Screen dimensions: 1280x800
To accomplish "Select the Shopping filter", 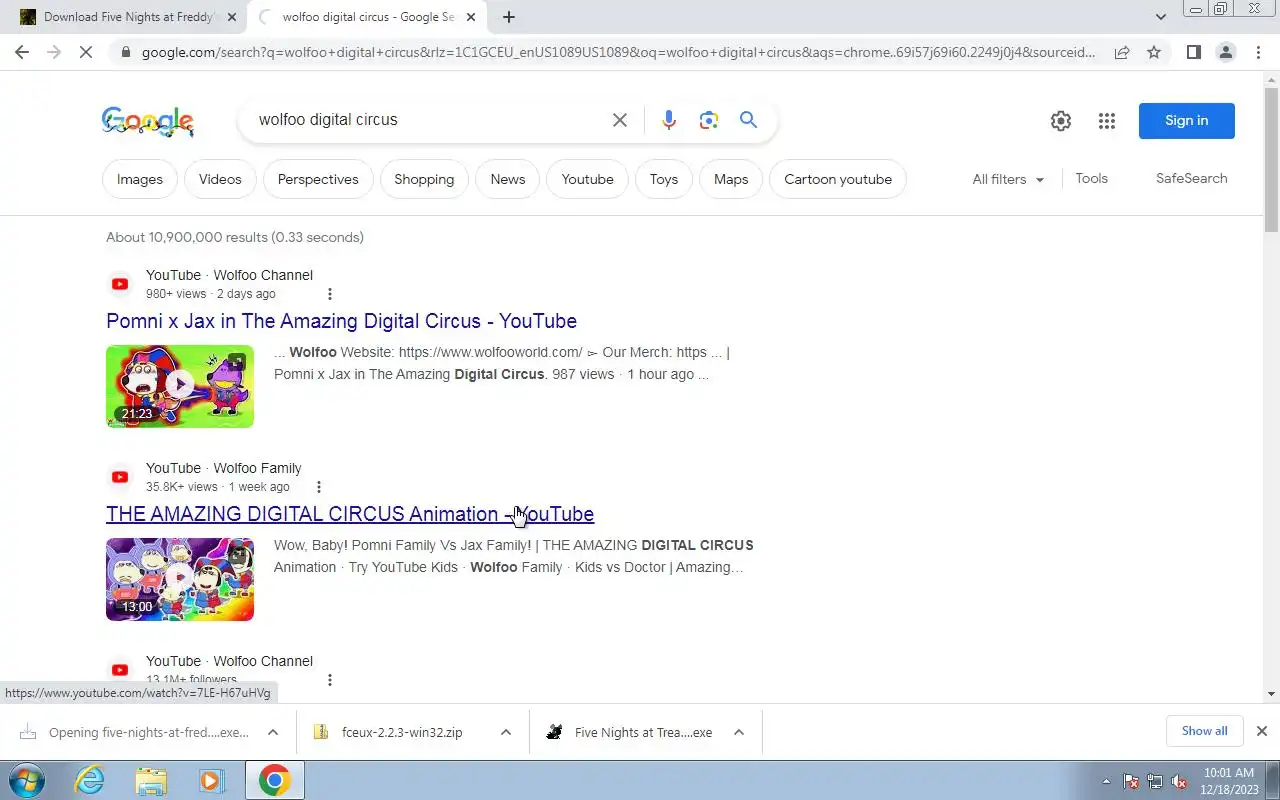I will [x=424, y=179].
